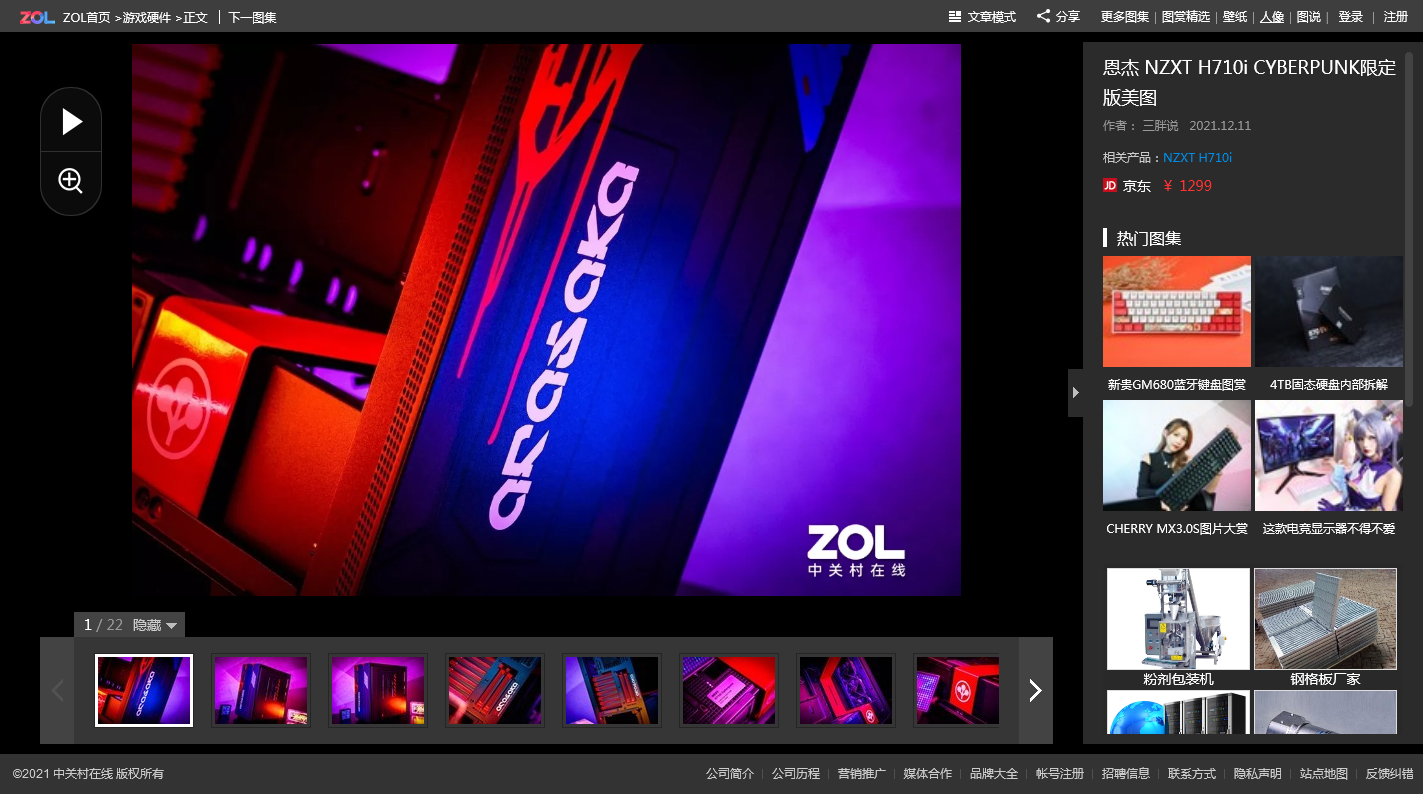Select fourth thumbnail in strip
Image resolution: width=1423 pixels, height=794 pixels.
click(495, 690)
